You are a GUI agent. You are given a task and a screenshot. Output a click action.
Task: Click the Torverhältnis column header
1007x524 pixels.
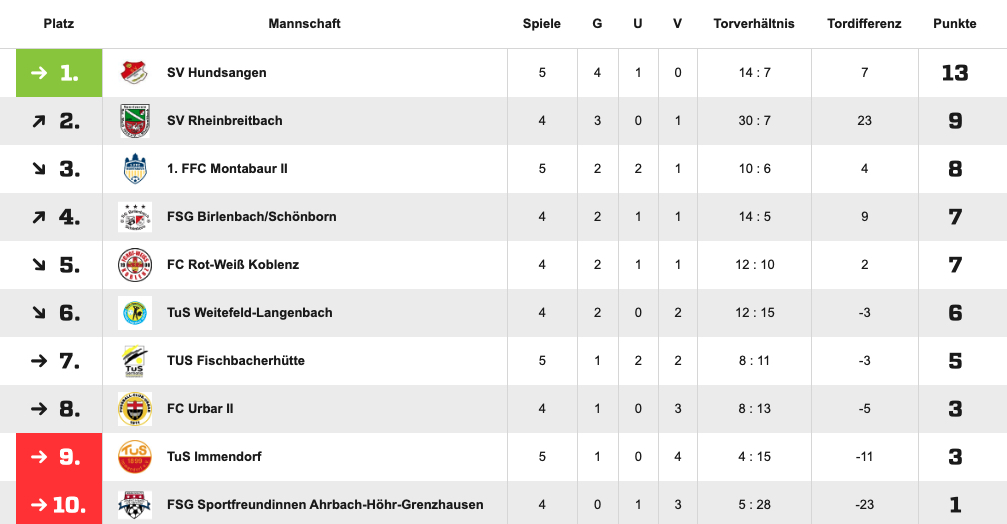pos(754,24)
